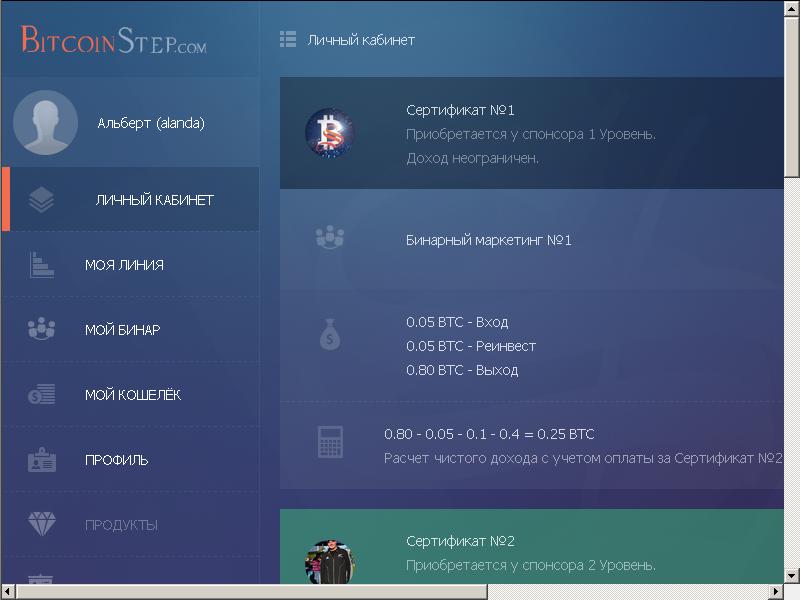Click the staircase icon beside МОЯ ЛИНИЯ
Viewport: 800px width, 600px height.
coord(41,264)
